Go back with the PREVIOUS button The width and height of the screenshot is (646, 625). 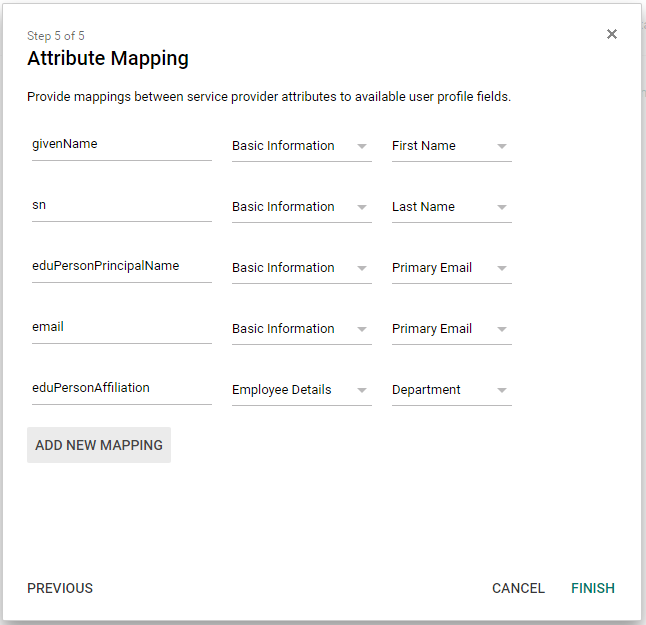coord(60,588)
